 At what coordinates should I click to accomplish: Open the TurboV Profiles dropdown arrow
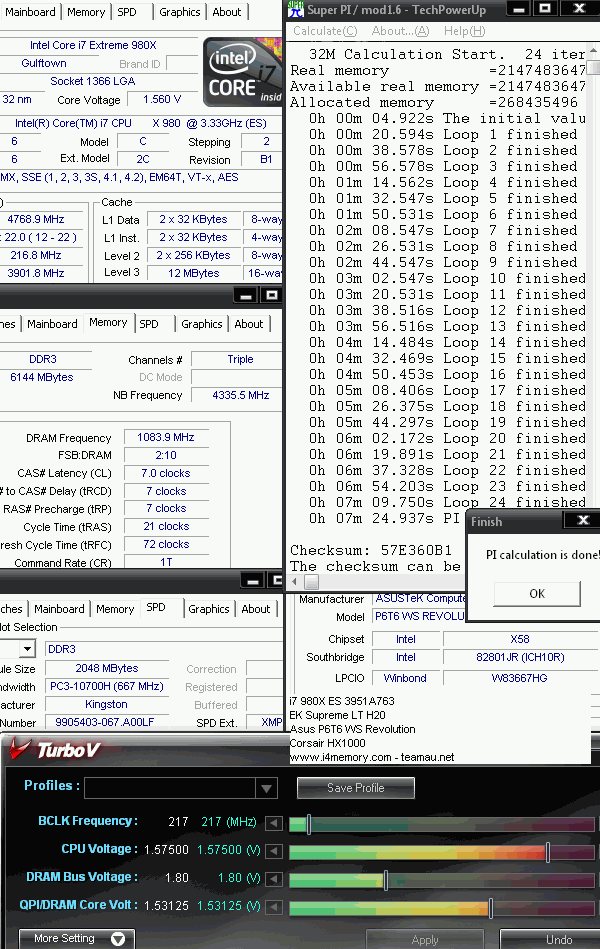[x=266, y=788]
